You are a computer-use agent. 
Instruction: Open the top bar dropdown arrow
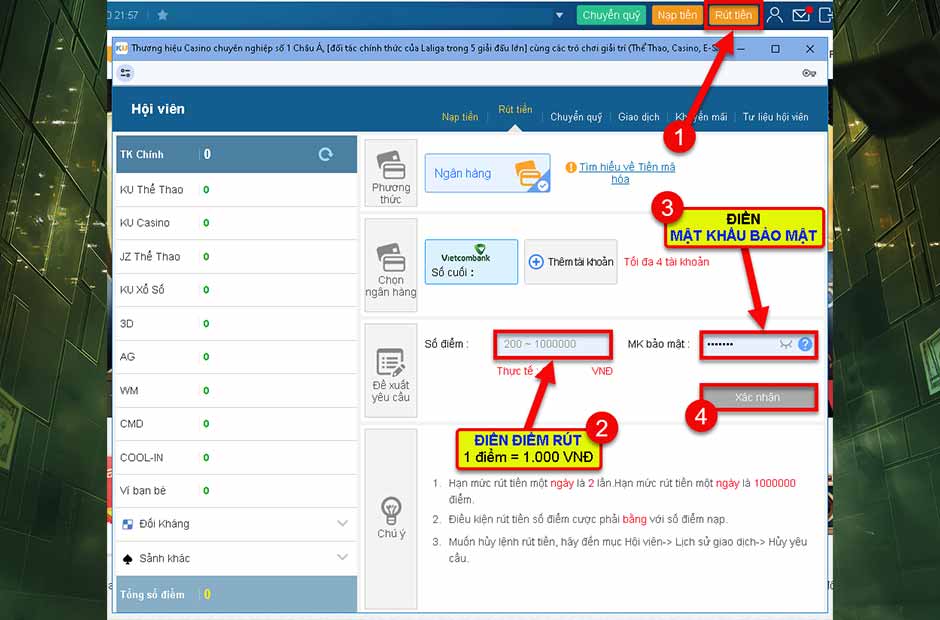click(559, 16)
